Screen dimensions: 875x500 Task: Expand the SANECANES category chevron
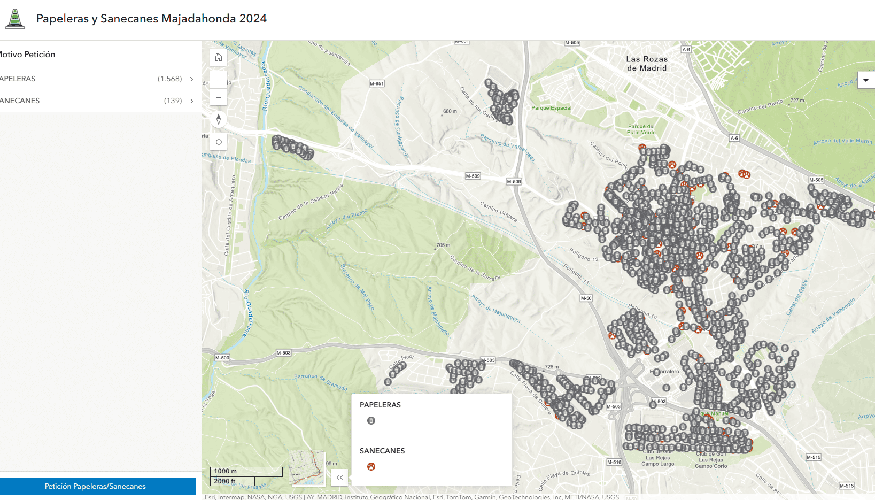[x=191, y=100]
